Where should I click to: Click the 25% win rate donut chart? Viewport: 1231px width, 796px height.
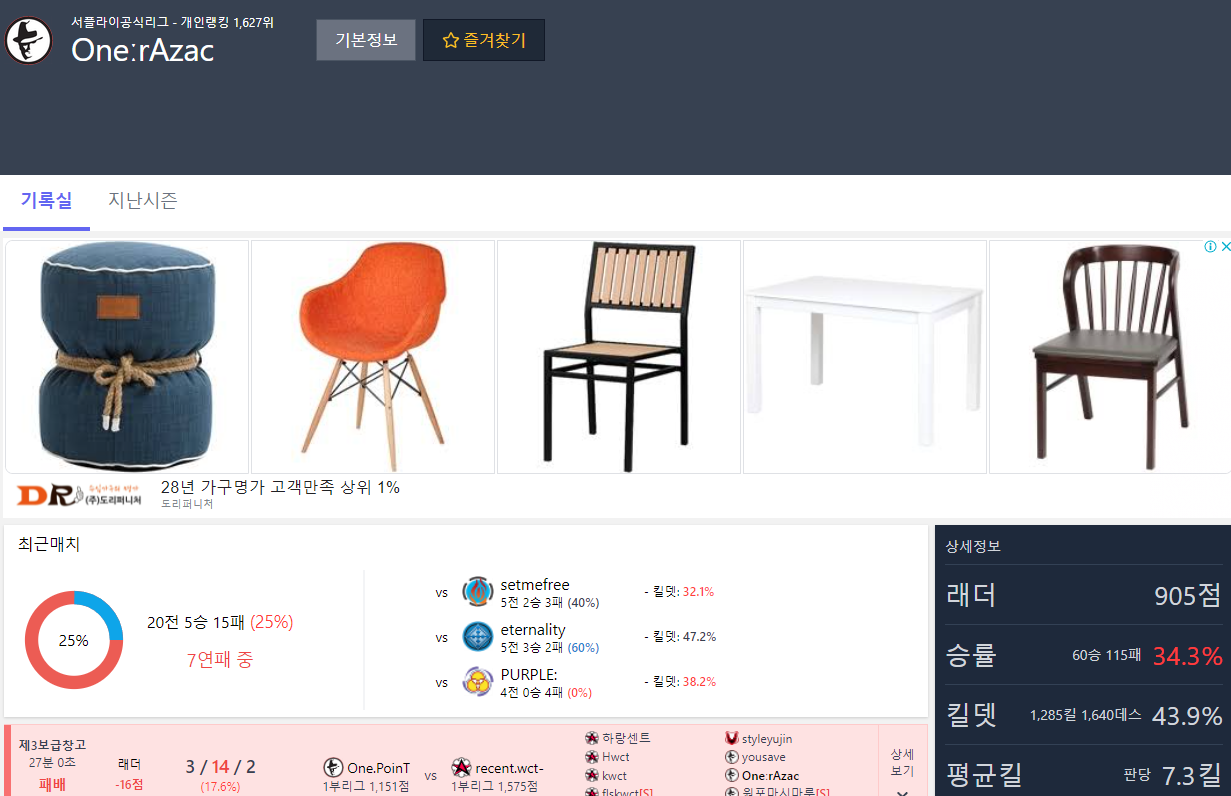(74, 640)
